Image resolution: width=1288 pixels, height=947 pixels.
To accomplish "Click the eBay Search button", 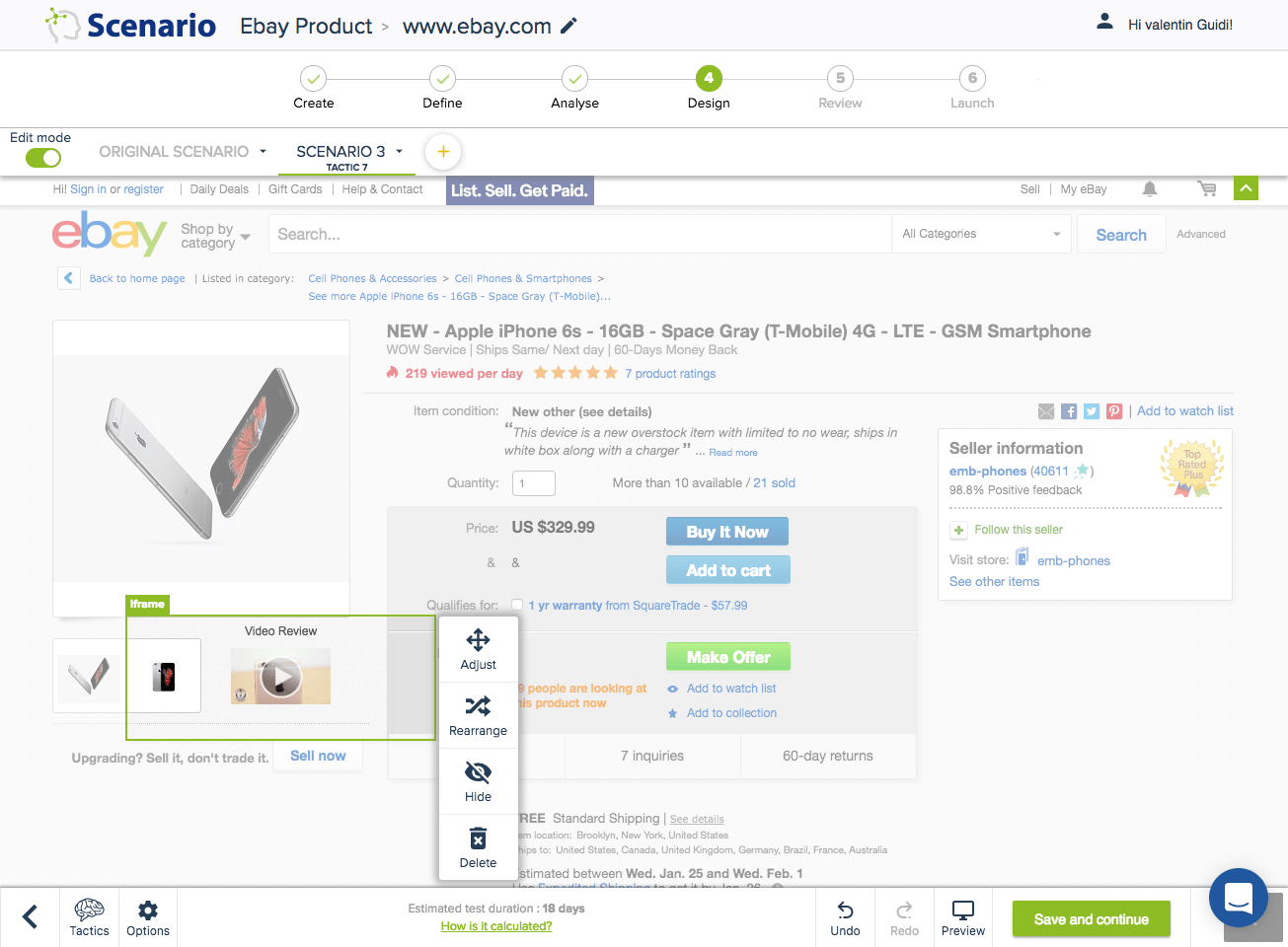I will coord(1121,235).
